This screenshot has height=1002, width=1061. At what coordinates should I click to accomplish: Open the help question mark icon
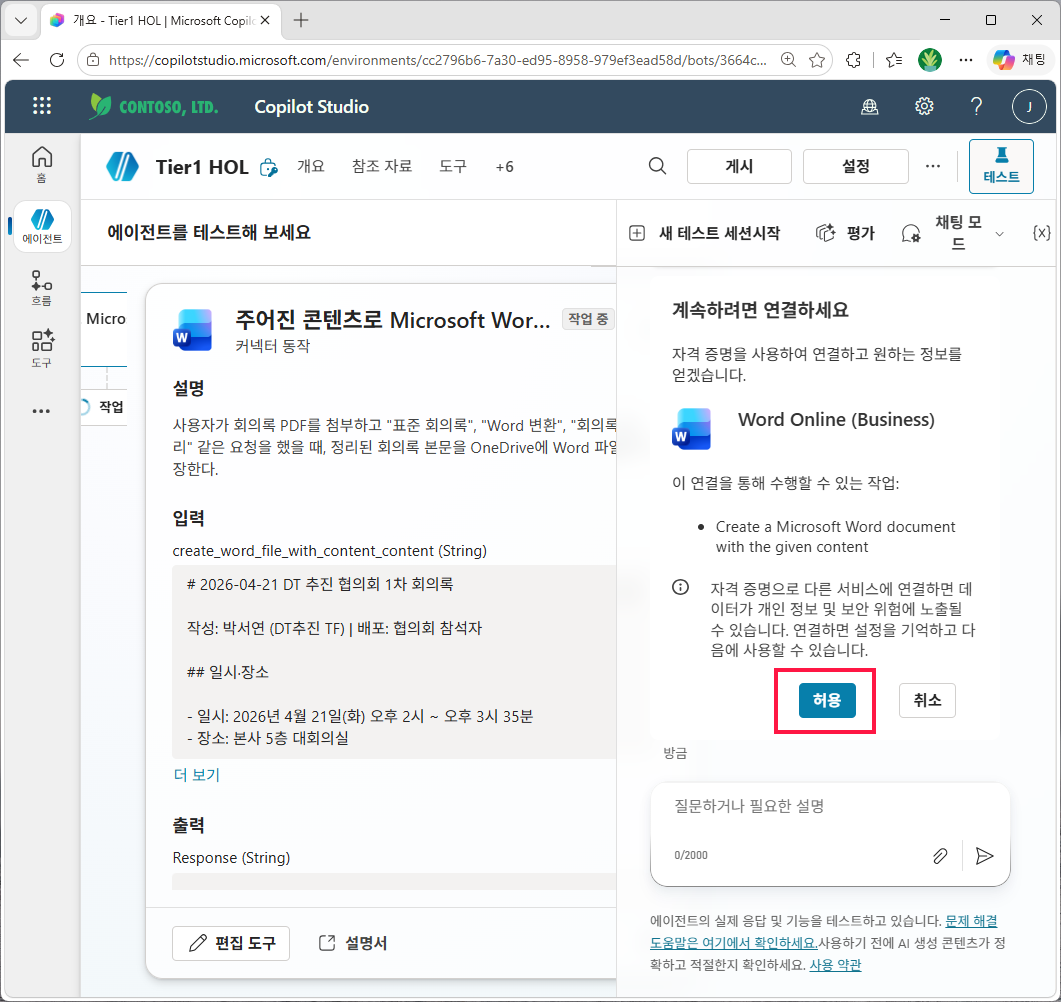(x=976, y=106)
